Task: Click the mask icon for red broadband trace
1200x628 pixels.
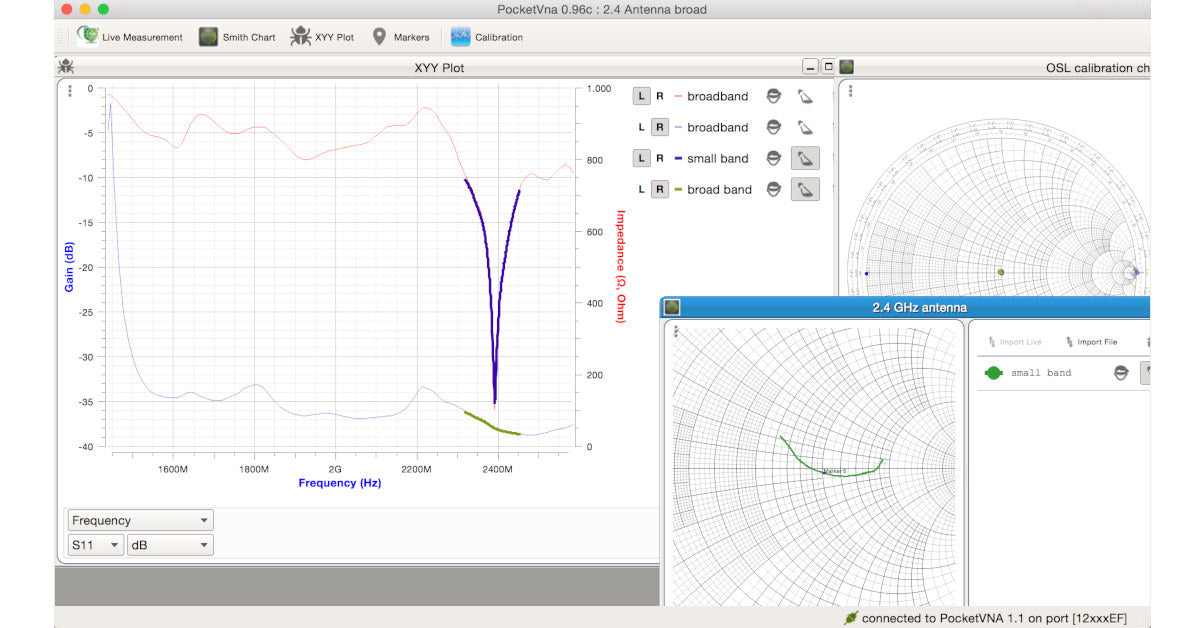Action: point(773,97)
